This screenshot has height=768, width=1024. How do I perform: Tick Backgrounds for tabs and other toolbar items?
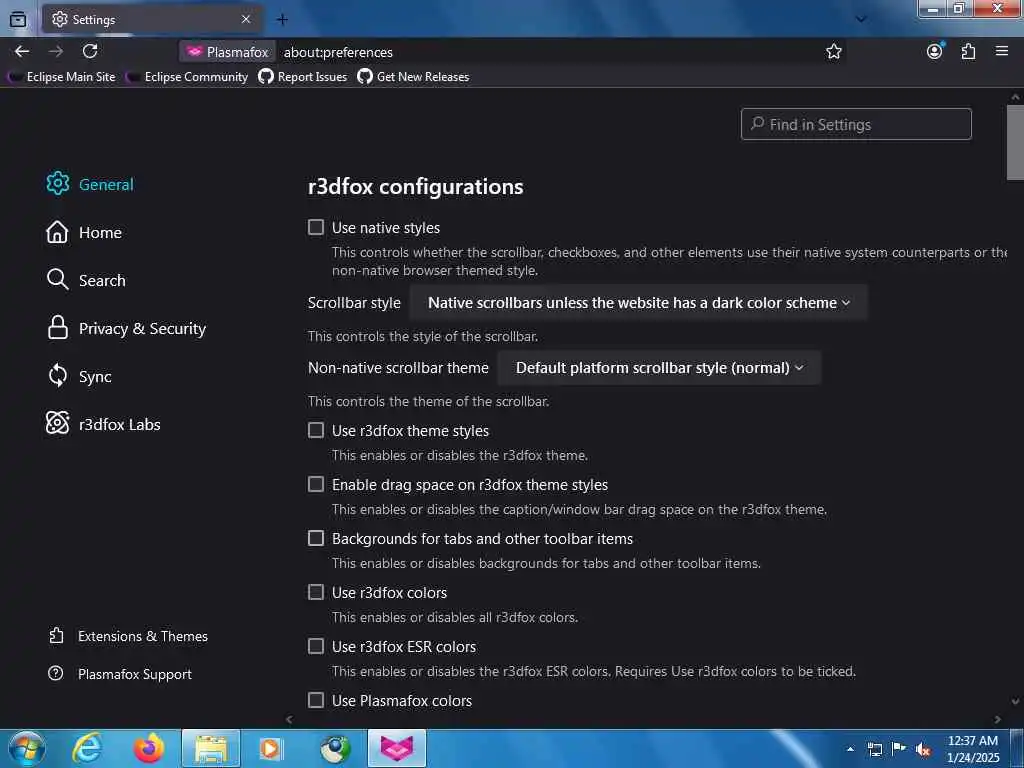click(316, 538)
